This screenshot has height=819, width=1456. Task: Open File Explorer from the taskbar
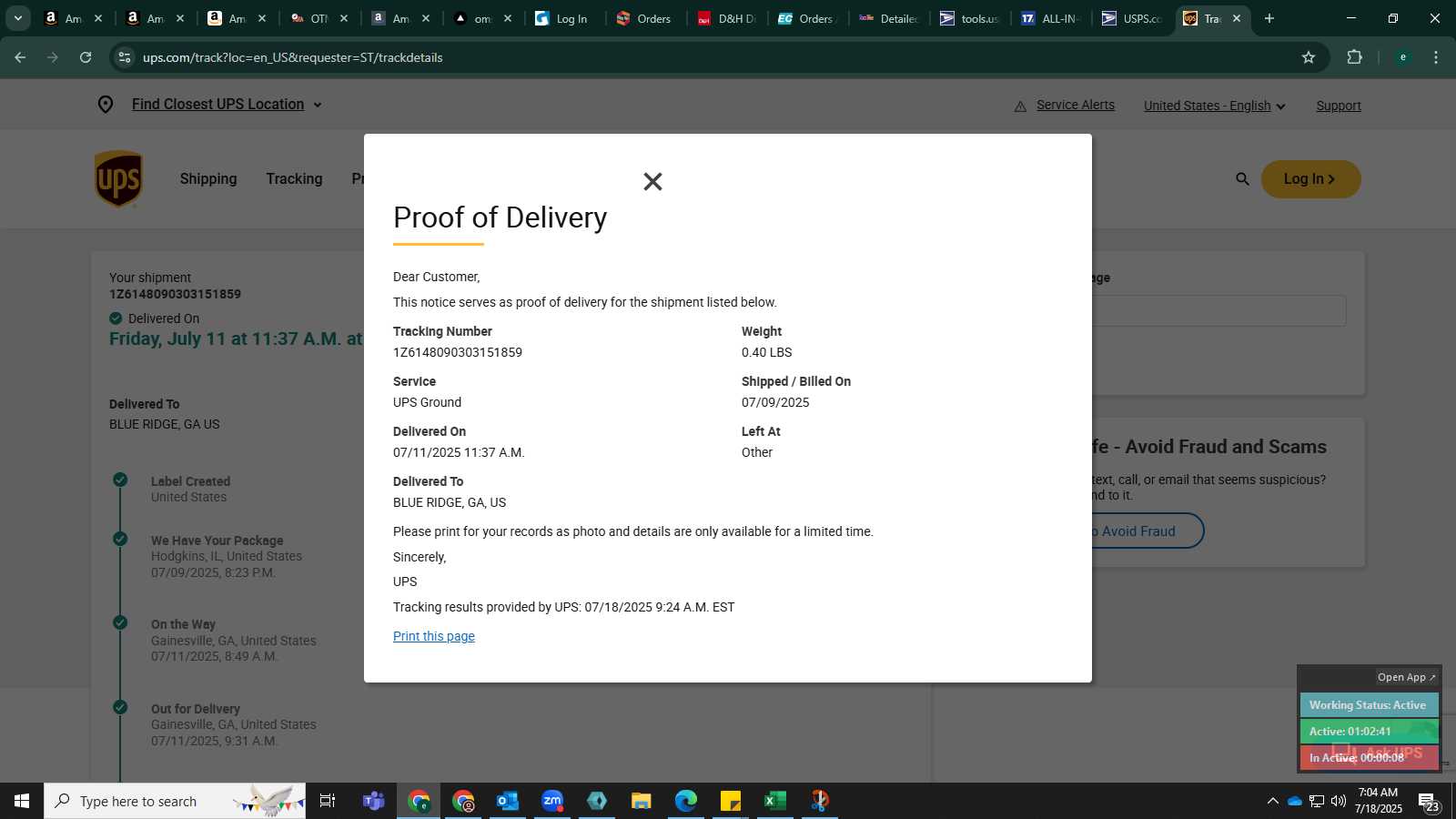[642, 801]
